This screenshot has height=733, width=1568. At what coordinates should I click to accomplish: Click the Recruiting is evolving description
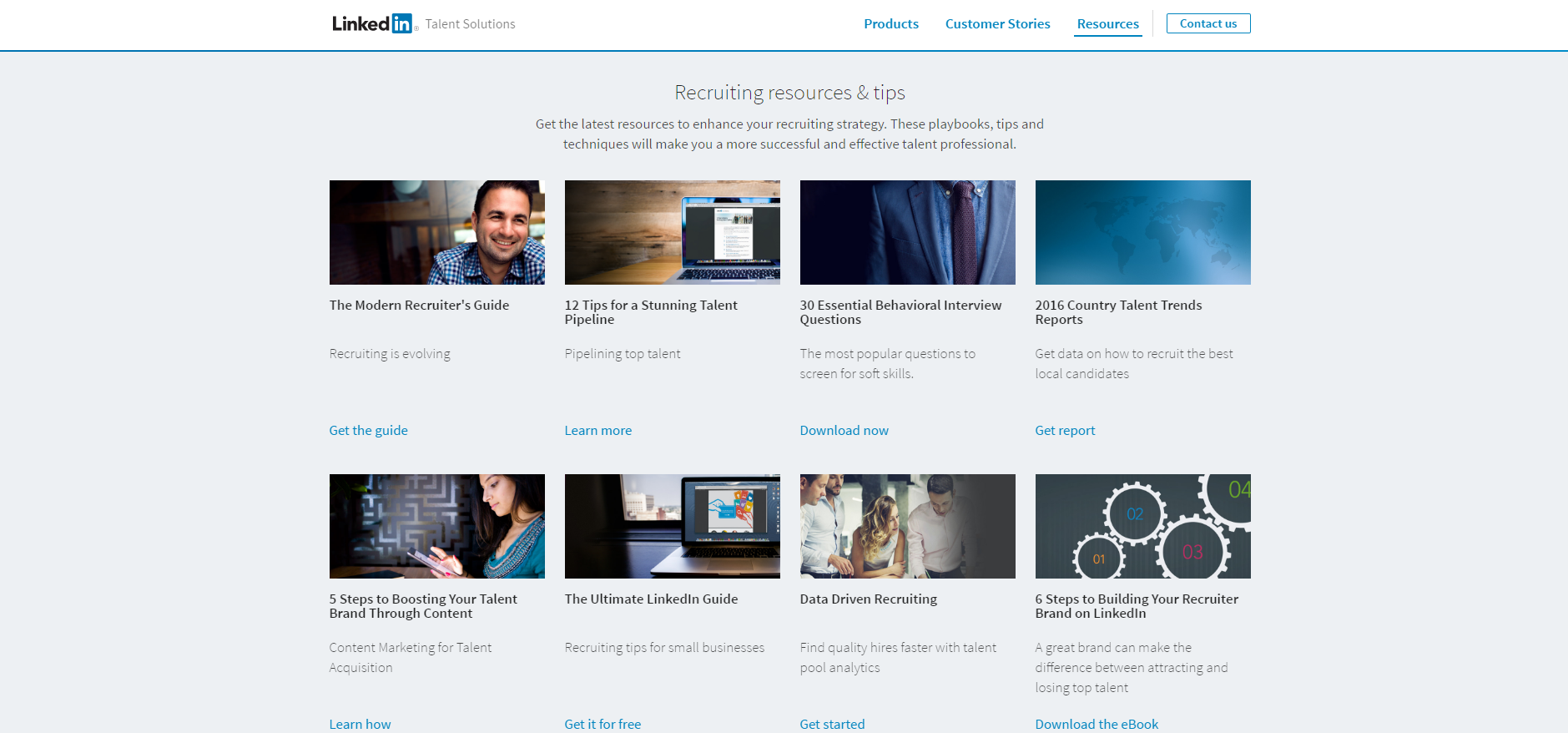[x=390, y=354]
